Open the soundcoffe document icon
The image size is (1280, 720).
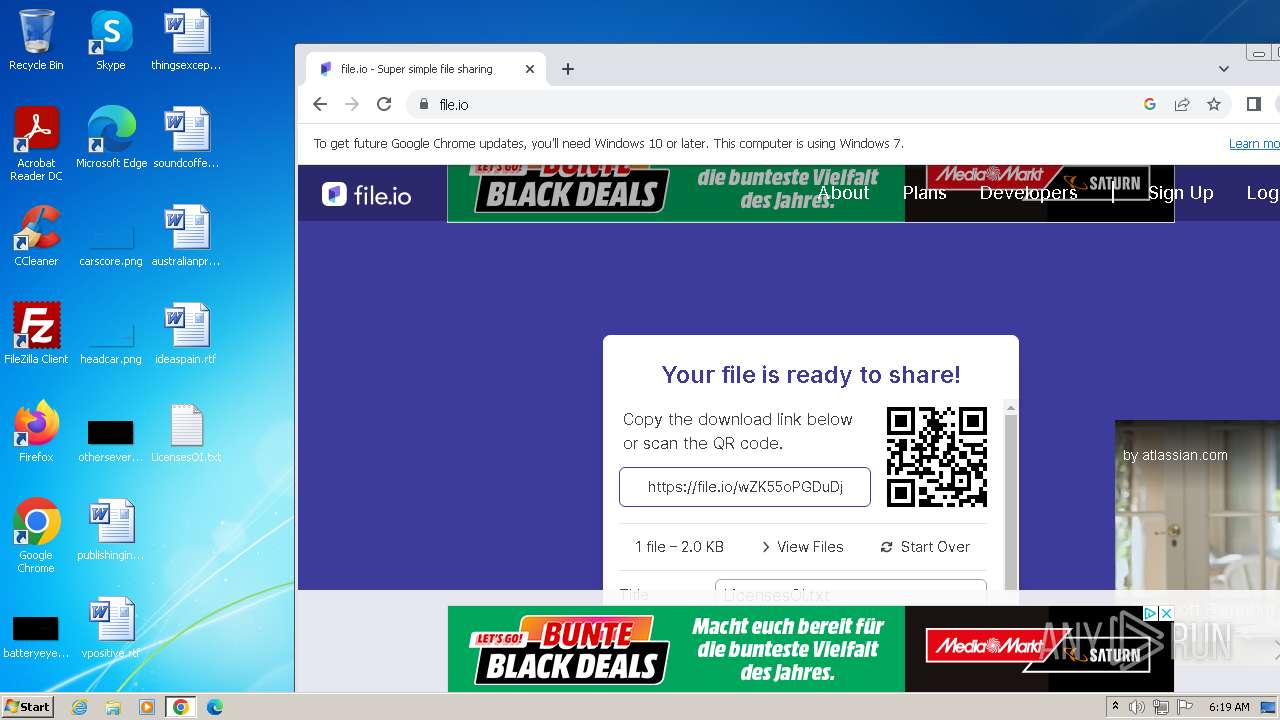pyautogui.click(x=186, y=138)
